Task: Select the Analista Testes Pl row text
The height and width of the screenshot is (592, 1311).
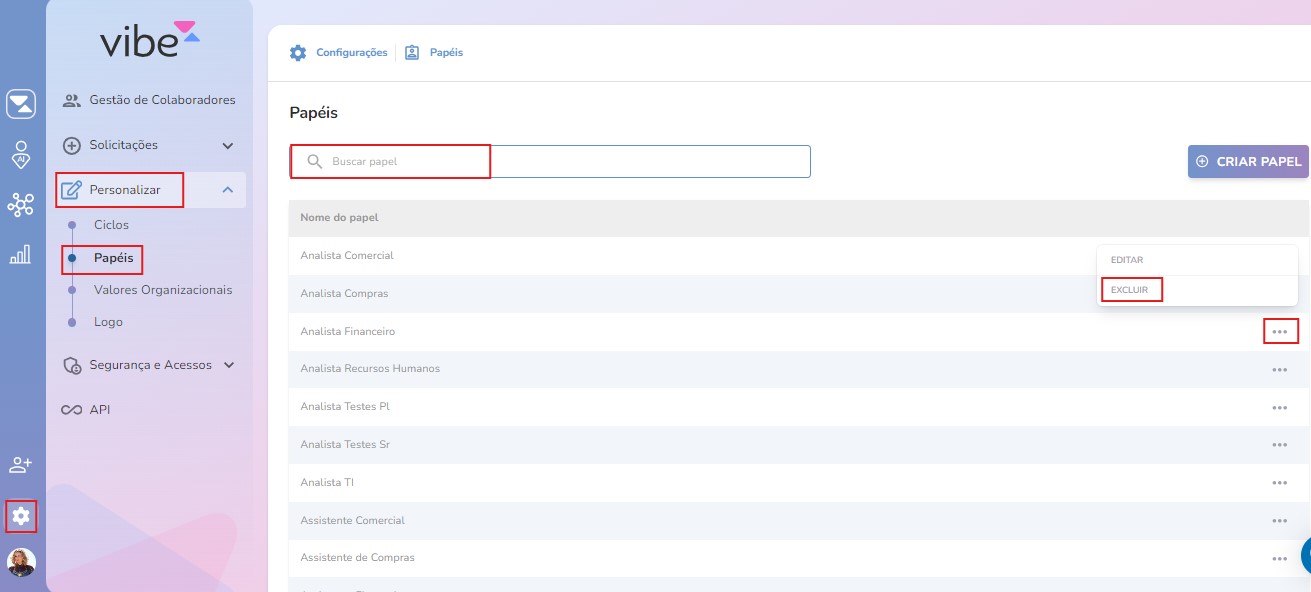Action: [345, 407]
